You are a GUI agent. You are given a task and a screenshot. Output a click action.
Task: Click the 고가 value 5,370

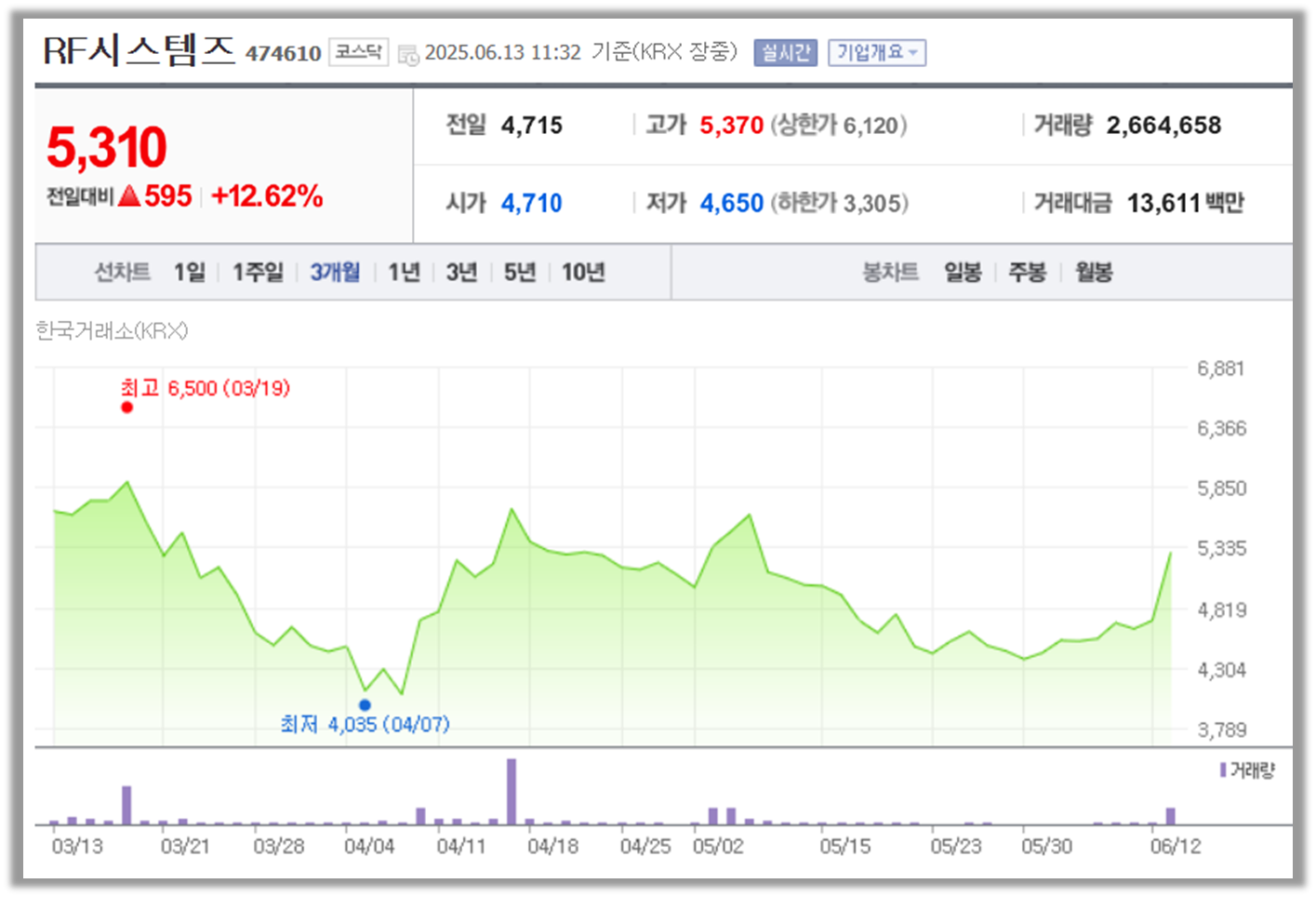click(x=732, y=125)
